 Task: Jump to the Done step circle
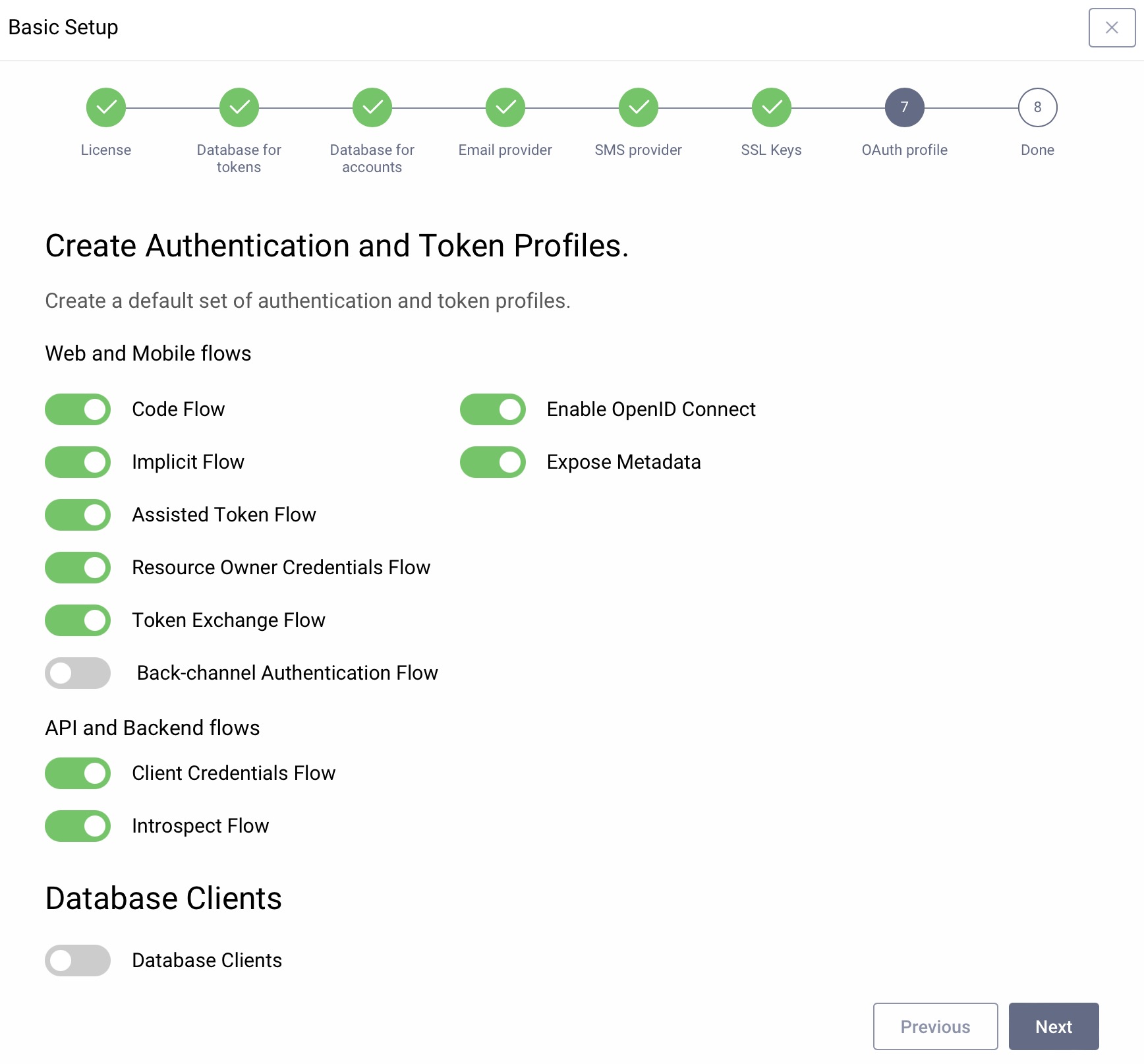tap(1037, 107)
